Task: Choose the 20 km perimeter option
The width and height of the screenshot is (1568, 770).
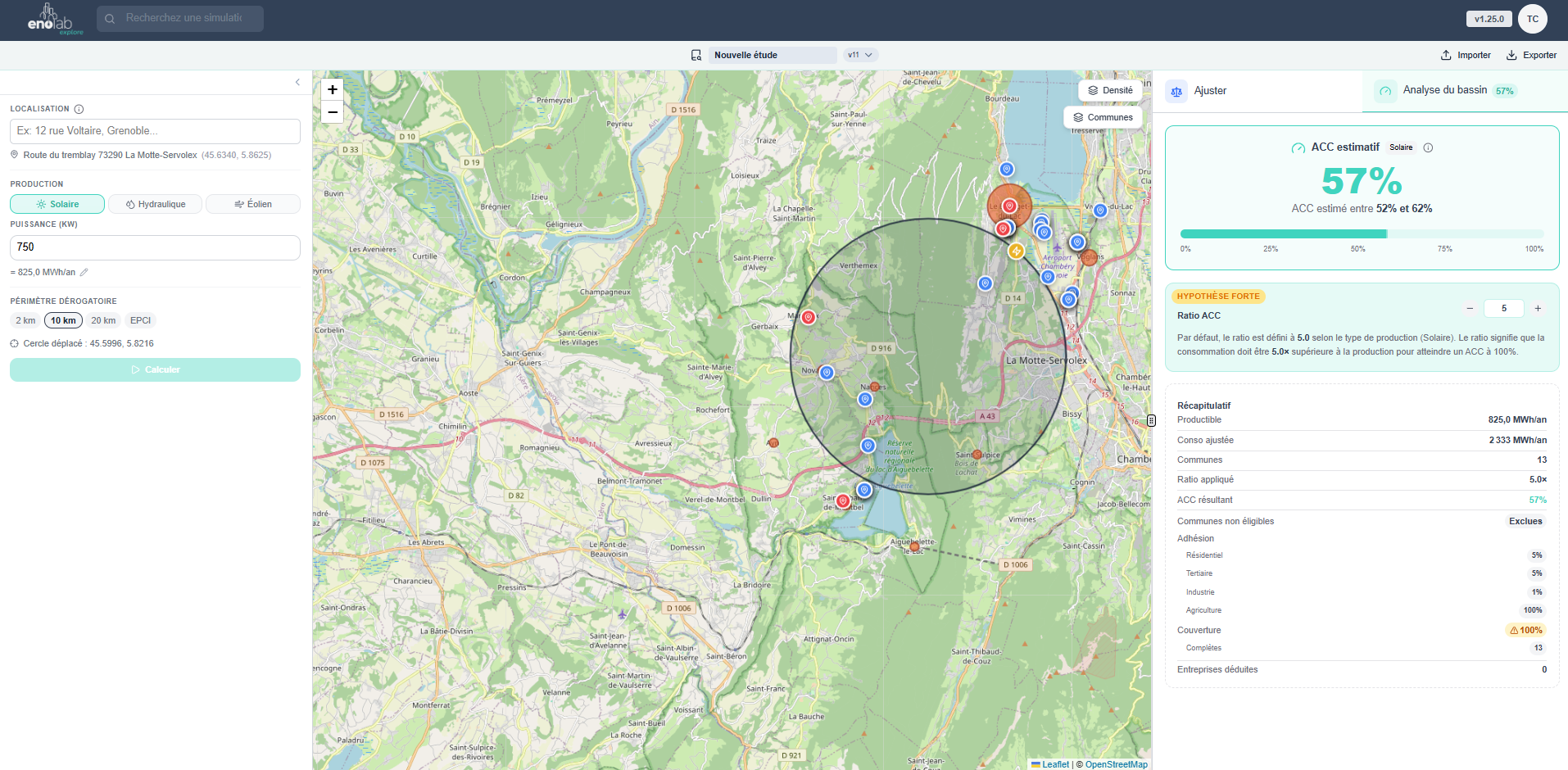Action: pyautogui.click(x=103, y=320)
